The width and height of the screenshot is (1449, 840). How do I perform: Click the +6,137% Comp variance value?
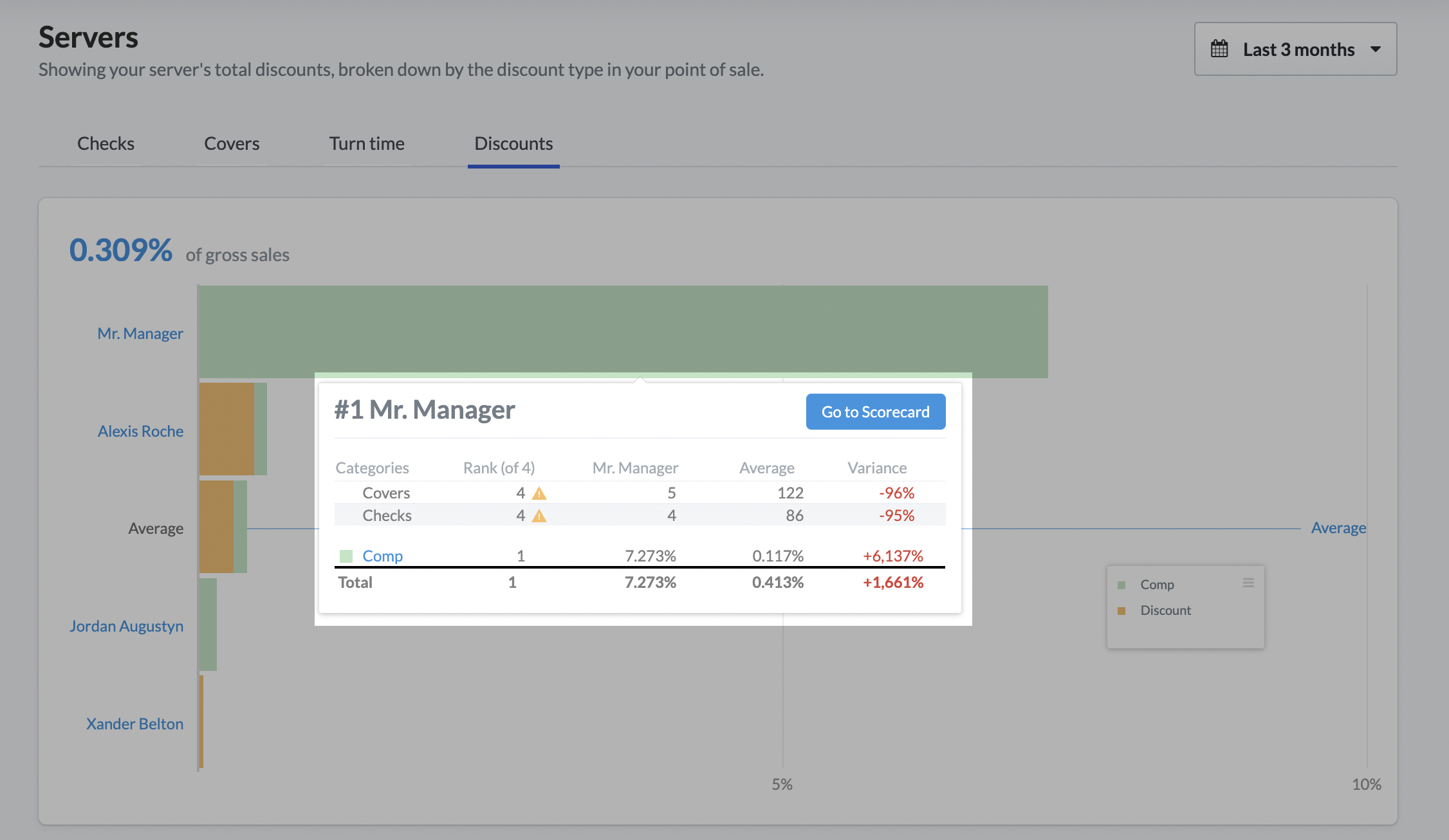[x=893, y=556]
